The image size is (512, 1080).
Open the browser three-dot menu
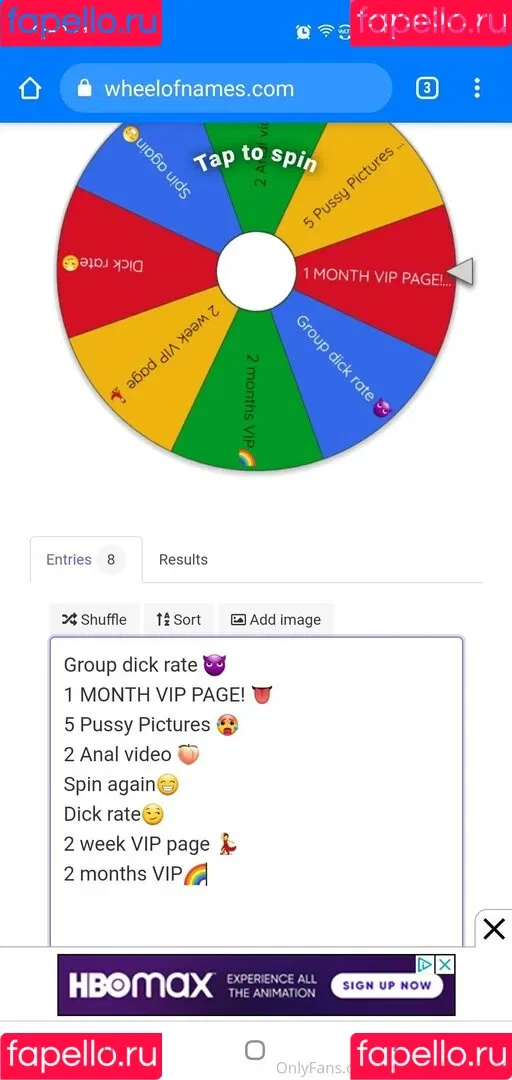pyautogui.click(x=477, y=88)
